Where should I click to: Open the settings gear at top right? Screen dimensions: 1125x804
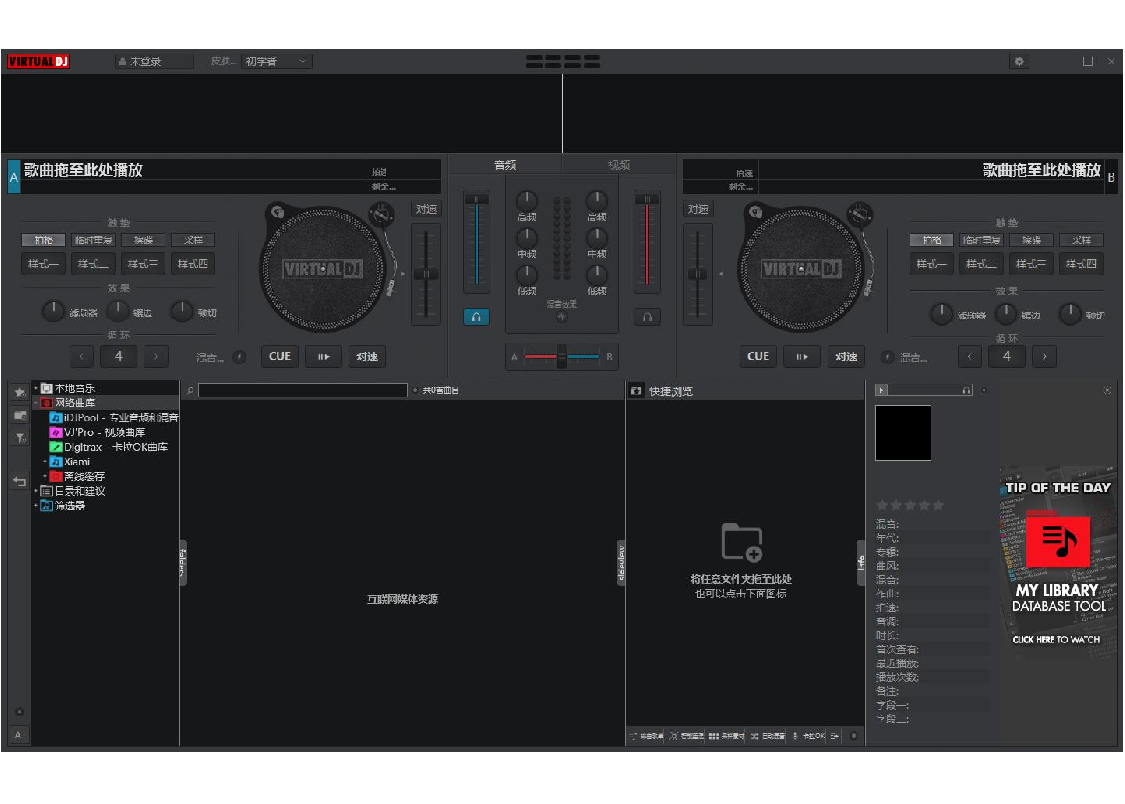(1019, 61)
